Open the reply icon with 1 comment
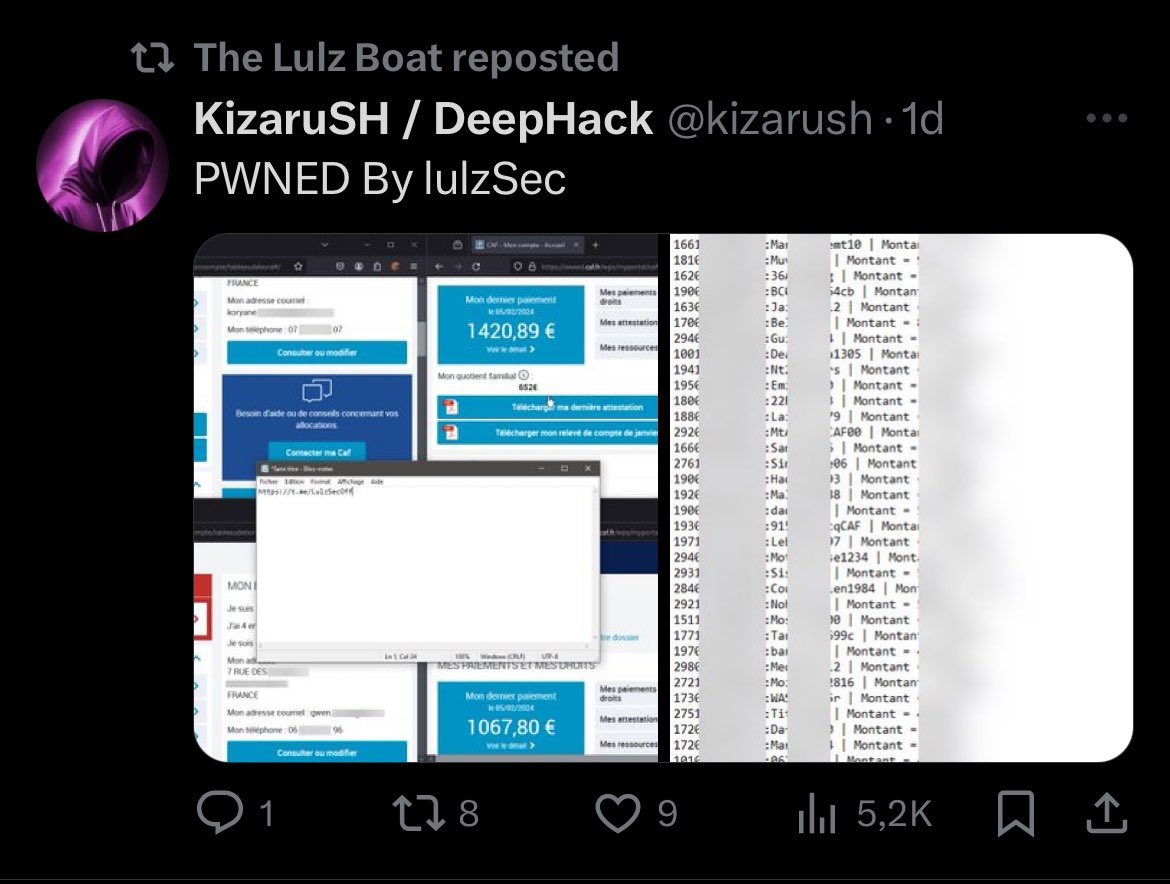Screen dimensions: 1170x884 click(234, 812)
